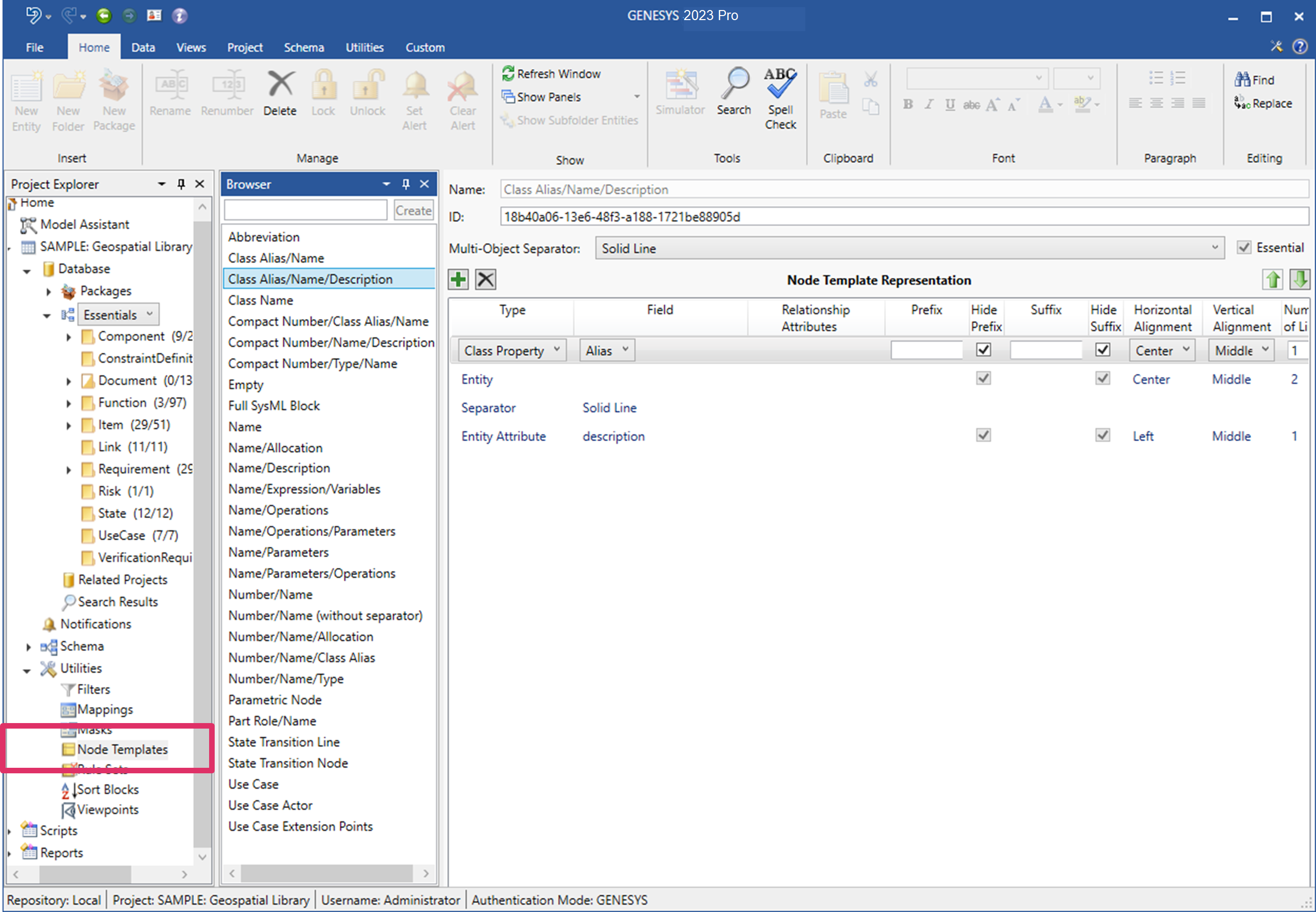
Task: Click the Prefix input in the Class Property row
Action: (x=927, y=350)
